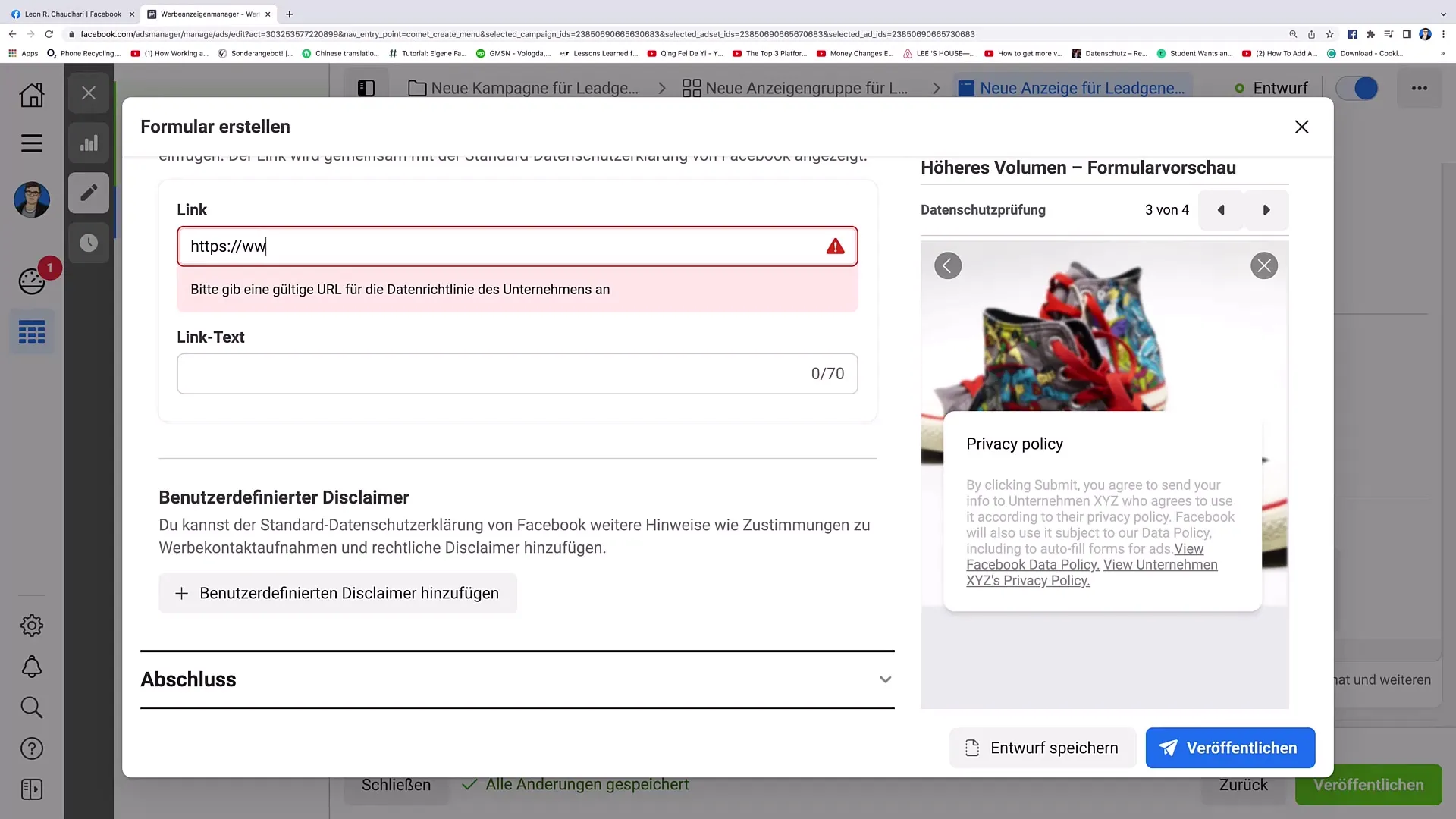
Task: Open a new browser tab
Action: [x=289, y=14]
